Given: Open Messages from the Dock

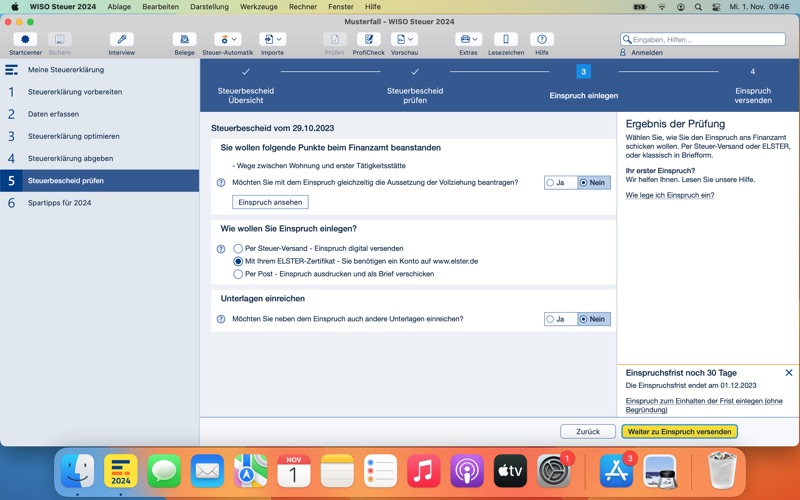Looking at the screenshot, I should tap(164, 470).
